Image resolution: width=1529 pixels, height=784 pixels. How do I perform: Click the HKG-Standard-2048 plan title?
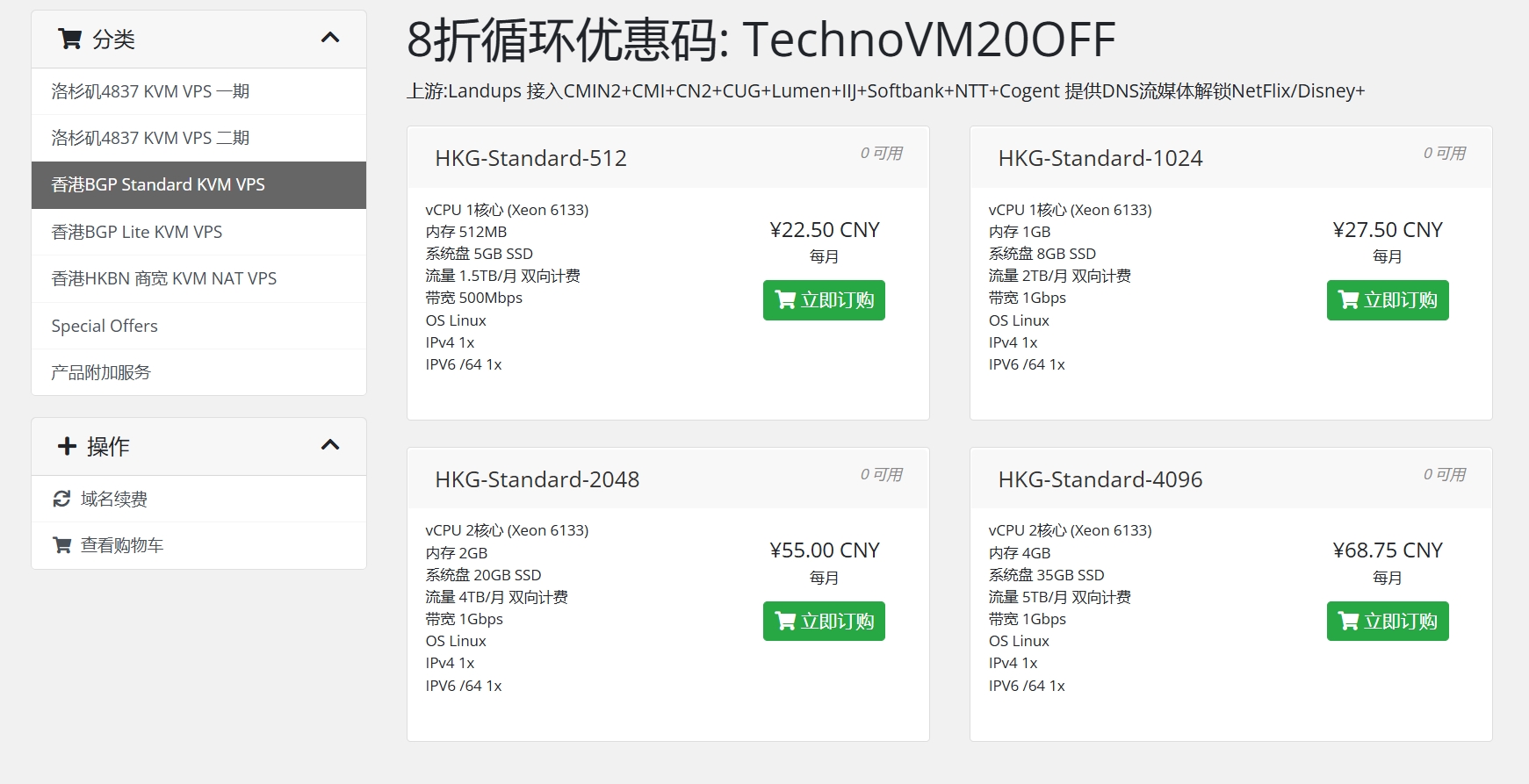[x=537, y=479]
